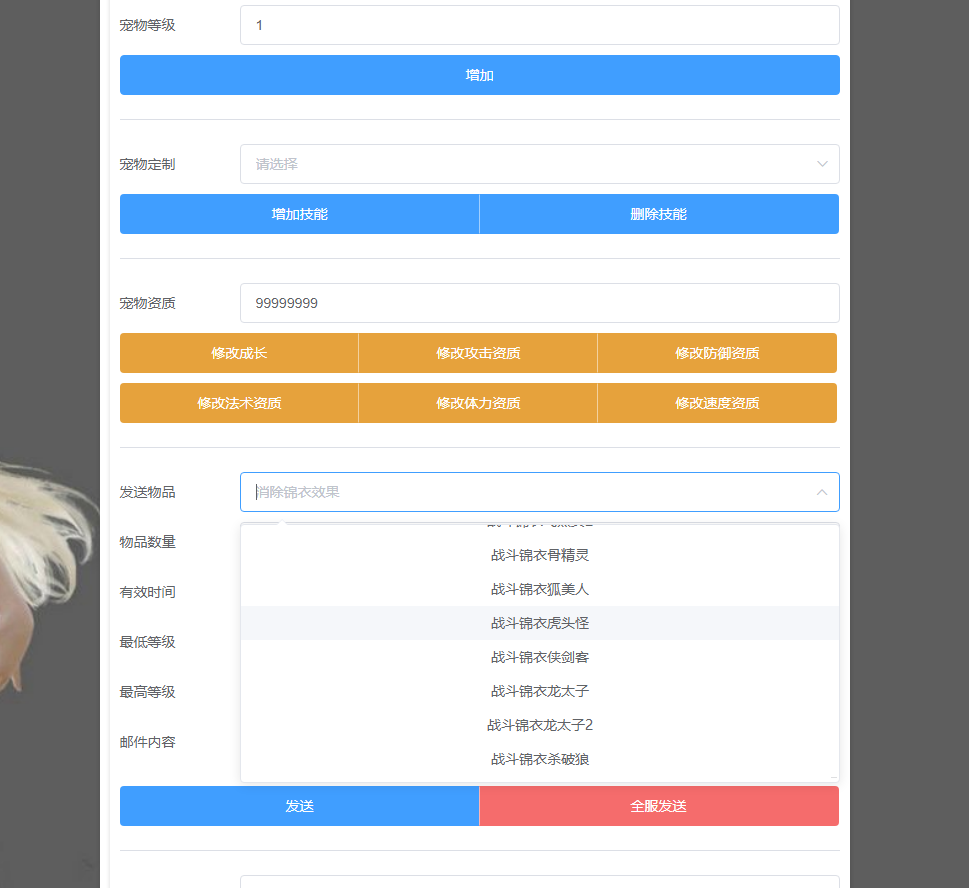Select 战斗锦衣骨精灵 from the list
The width and height of the screenshot is (969, 888).
click(539, 555)
